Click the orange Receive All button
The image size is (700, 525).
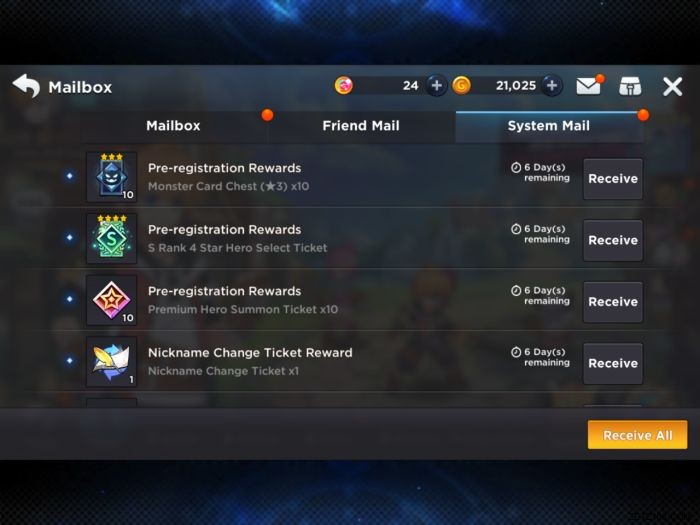638,435
